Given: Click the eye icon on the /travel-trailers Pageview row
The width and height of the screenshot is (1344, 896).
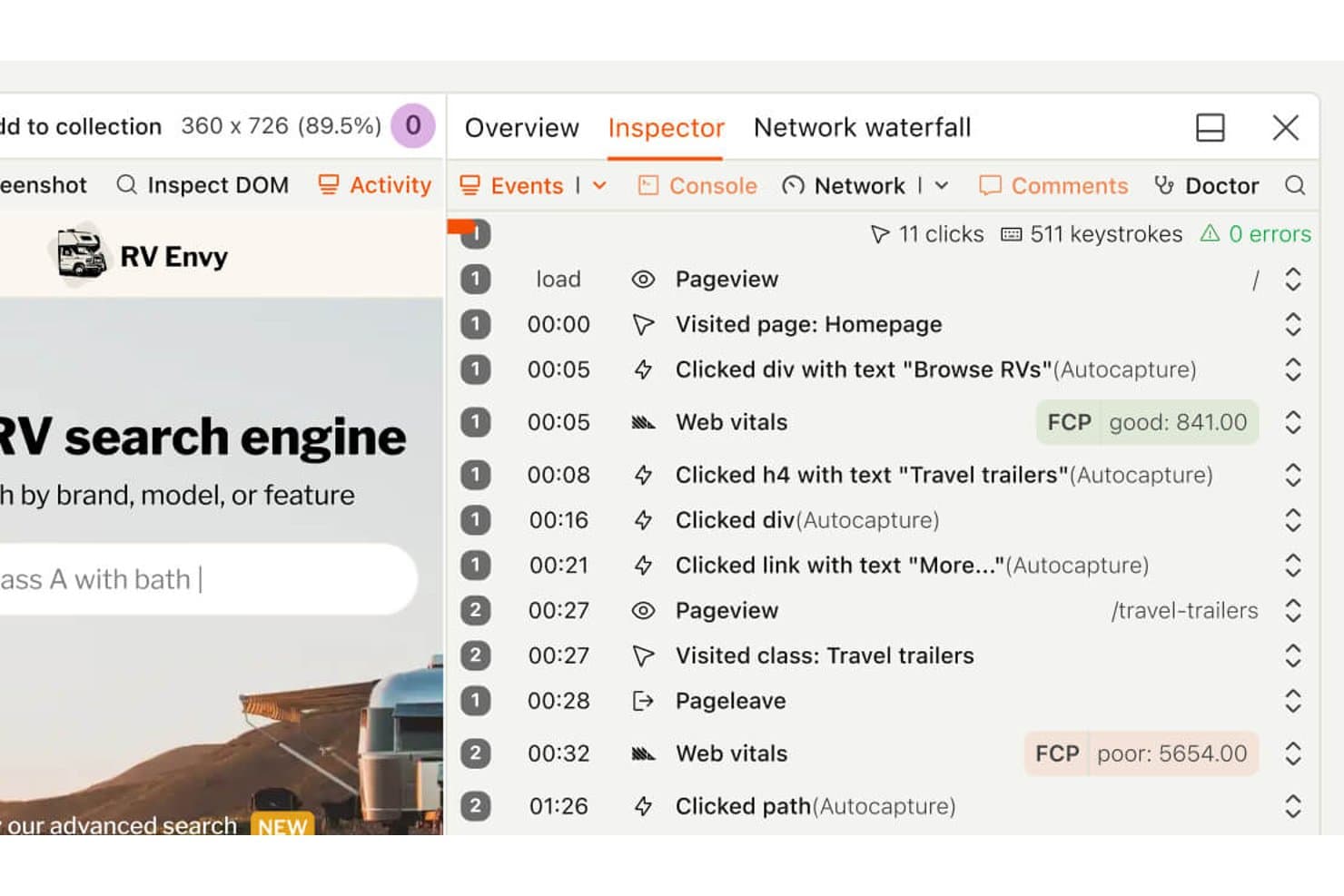Looking at the screenshot, I should coord(643,611).
